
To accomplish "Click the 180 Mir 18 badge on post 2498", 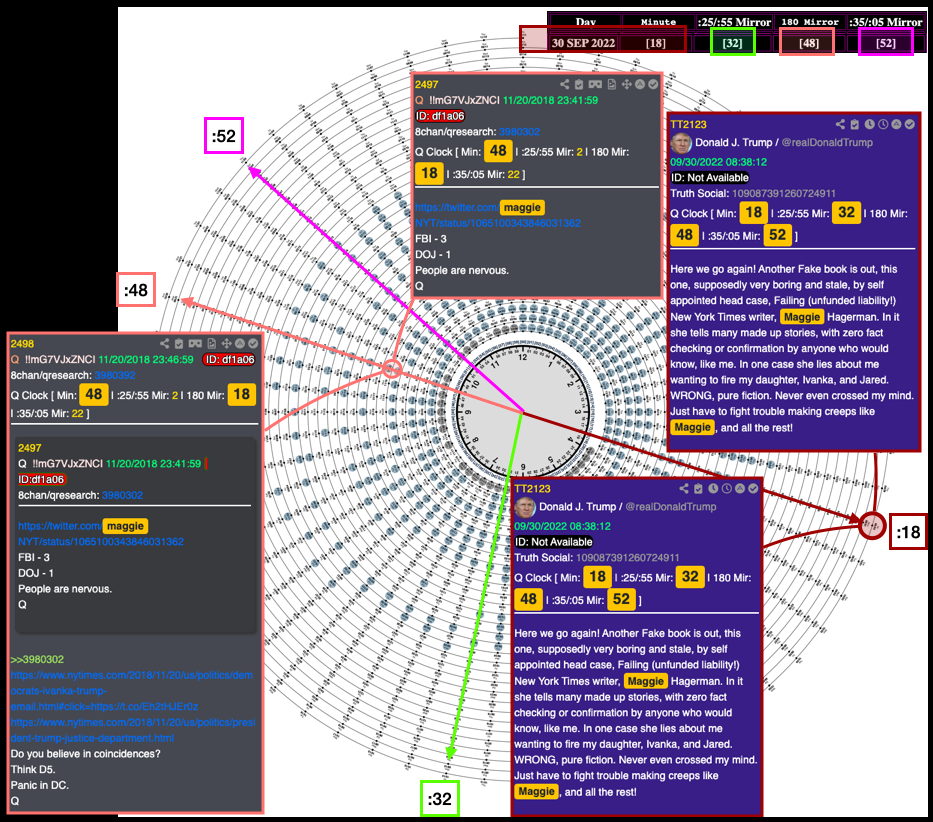I will coord(241,394).
